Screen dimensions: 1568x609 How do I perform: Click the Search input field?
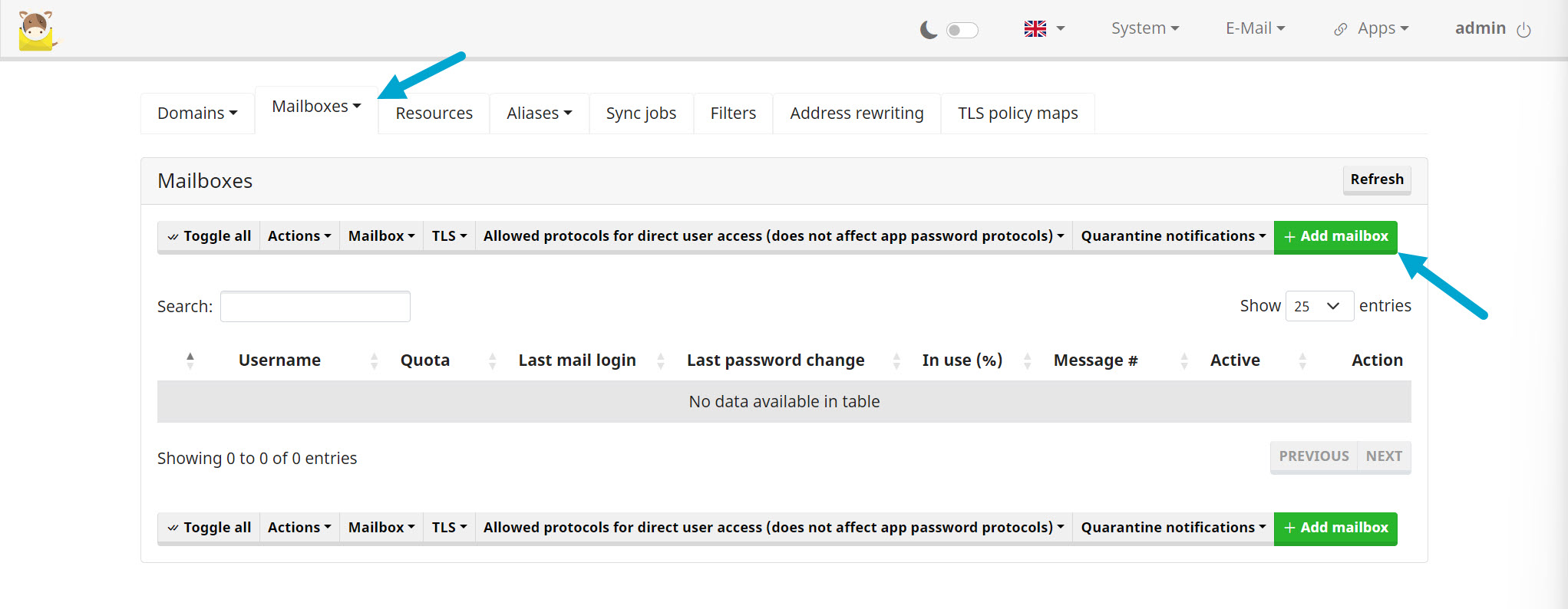[315, 307]
